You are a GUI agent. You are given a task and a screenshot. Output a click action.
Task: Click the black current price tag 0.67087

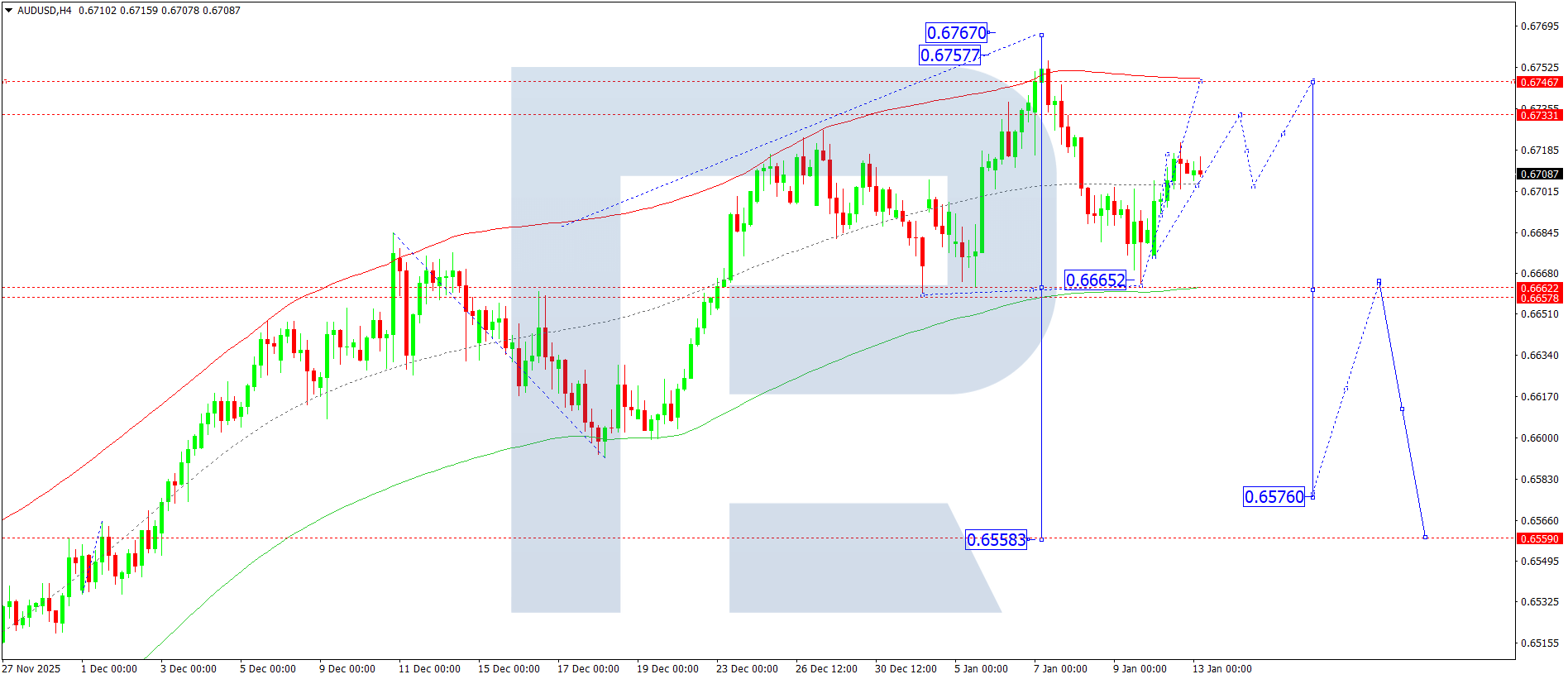(x=1539, y=175)
